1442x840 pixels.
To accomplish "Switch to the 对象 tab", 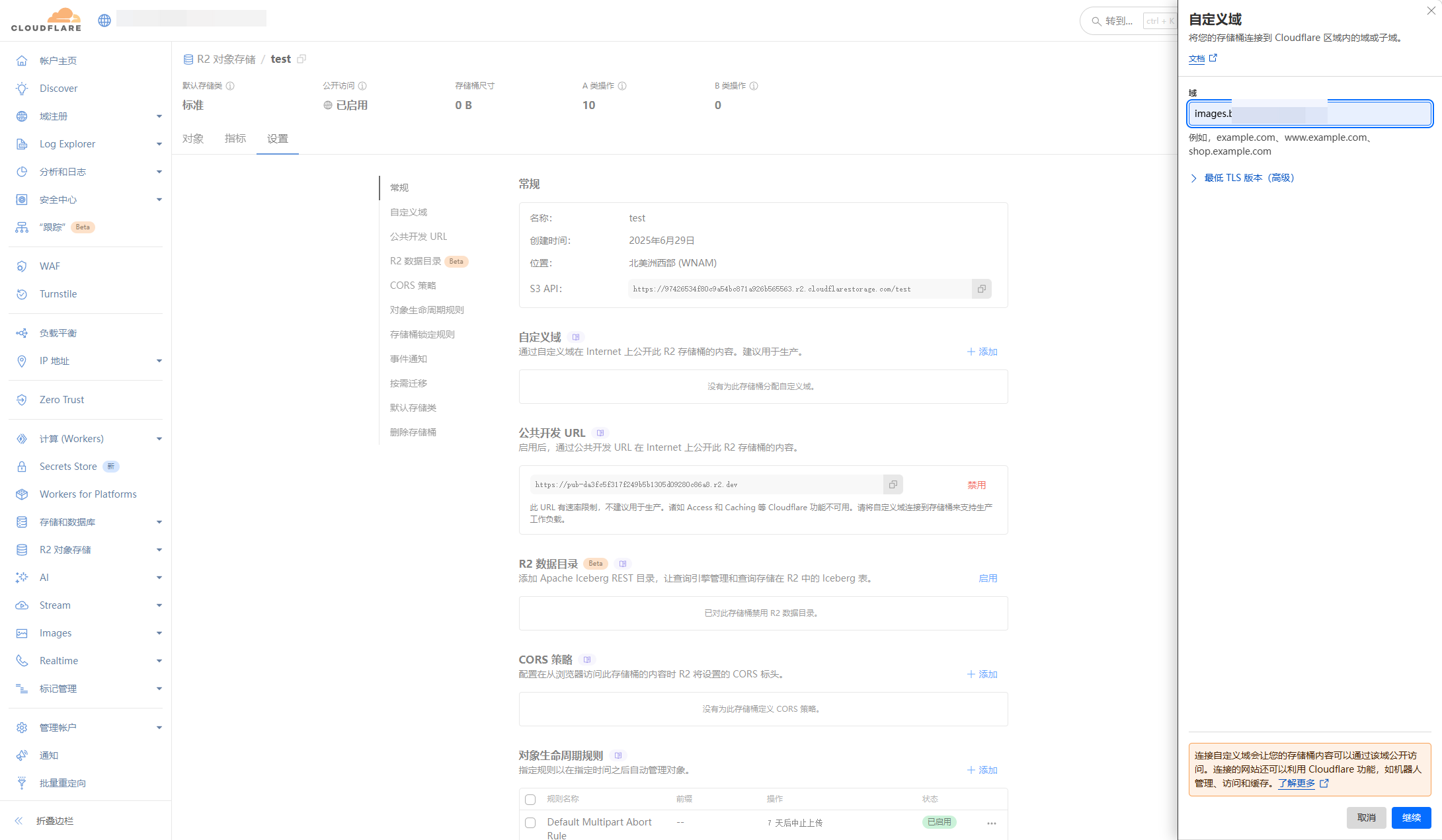I will point(193,139).
